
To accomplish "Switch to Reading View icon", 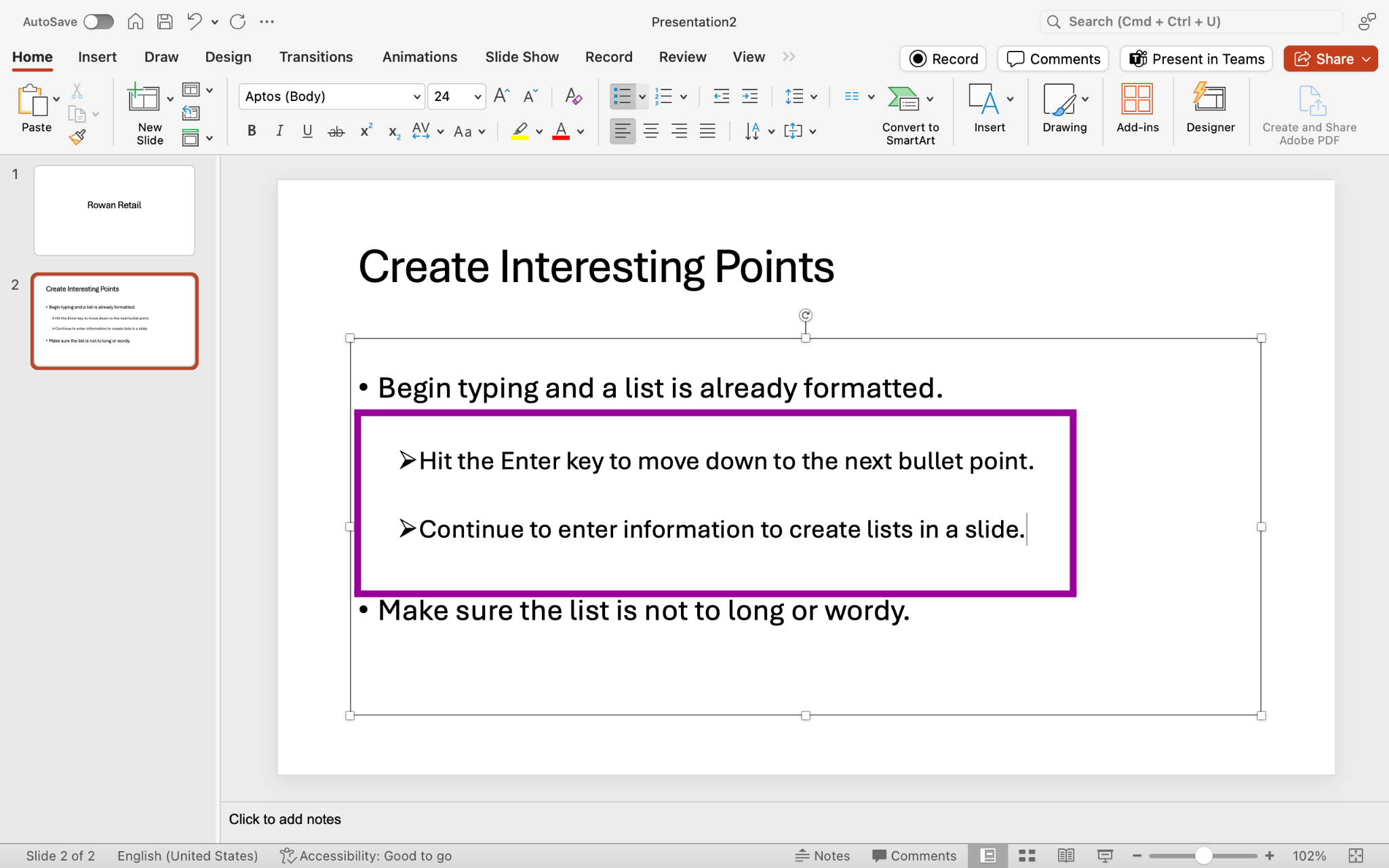I will pos(1066,856).
